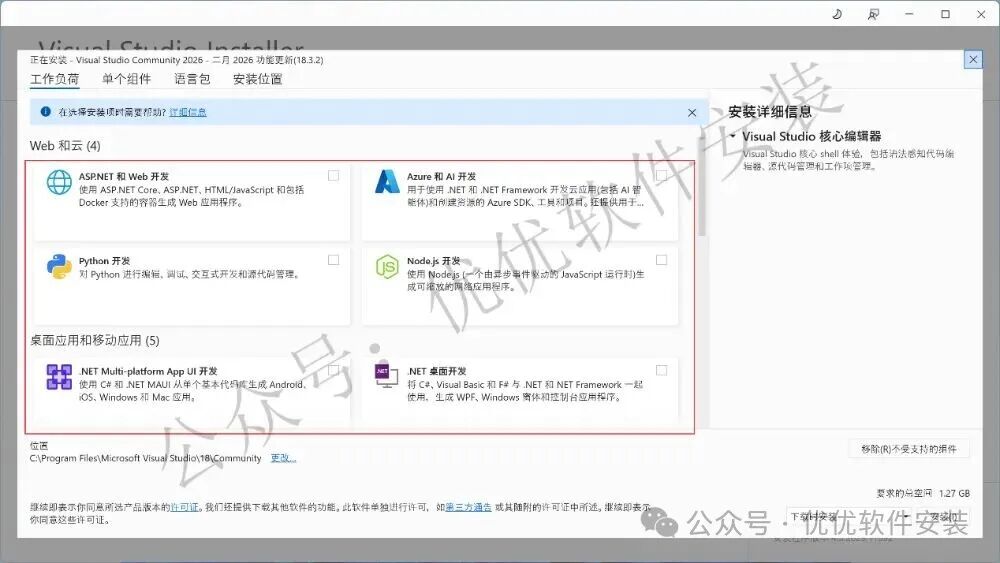1000x563 pixels.
Task: Open the 详细信息 help link
Action: (188, 112)
